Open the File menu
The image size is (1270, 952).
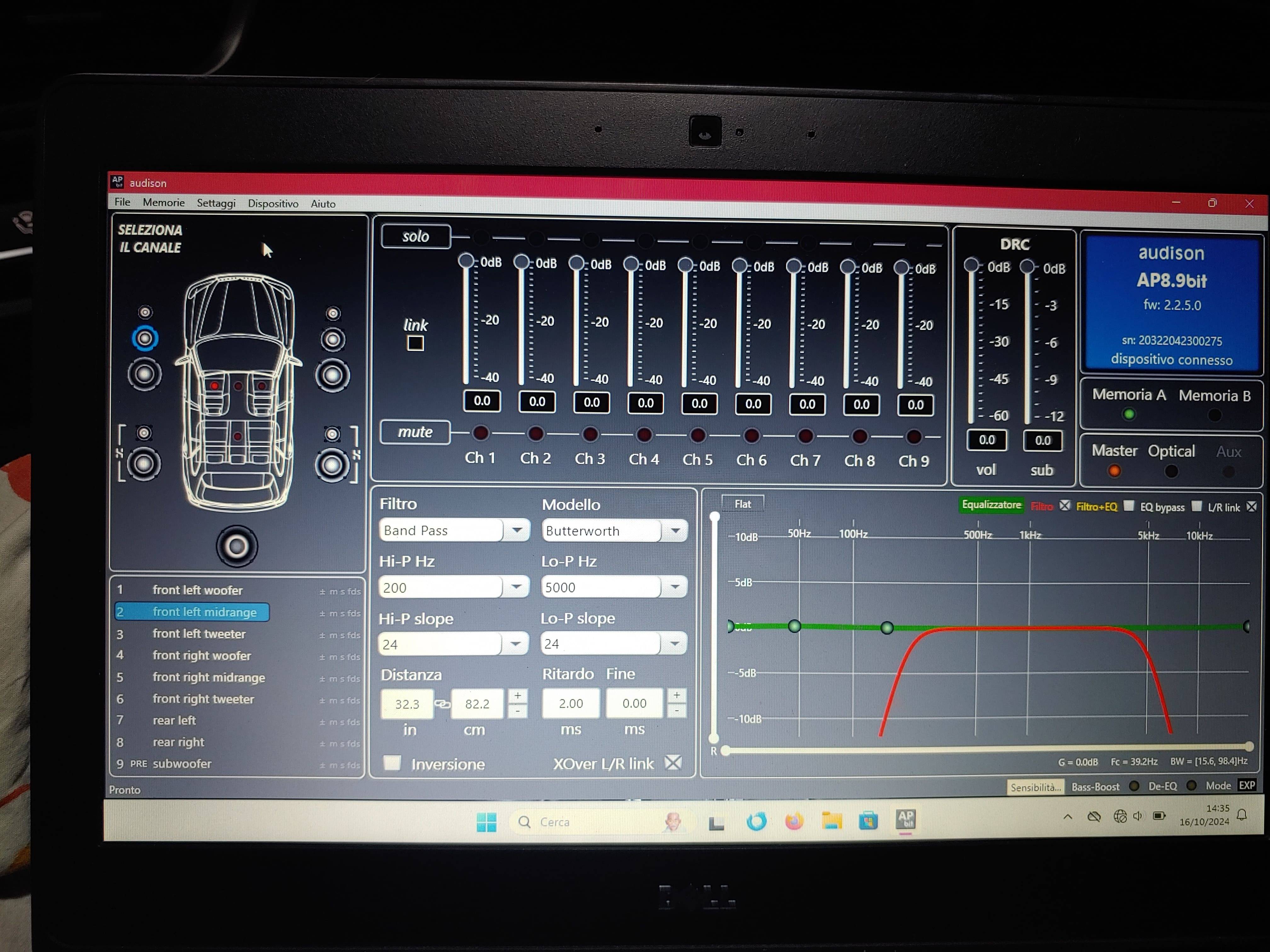pyautogui.click(x=122, y=202)
